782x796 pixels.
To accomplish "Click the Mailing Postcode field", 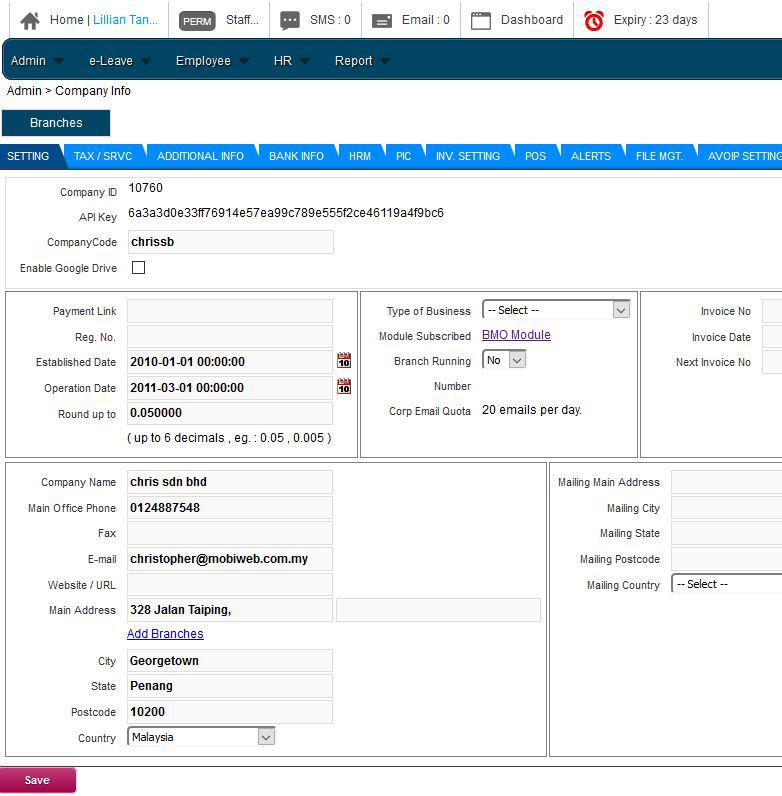I will (727, 559).
